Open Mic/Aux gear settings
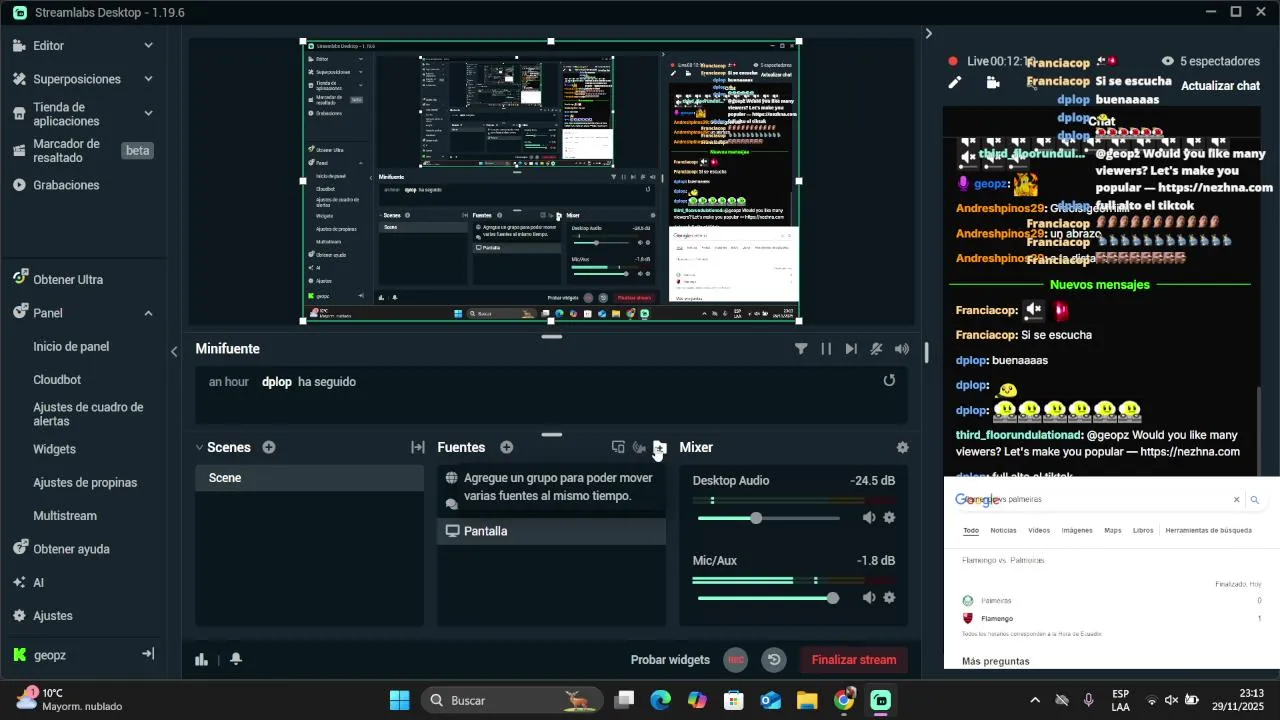Image resolution: width=1280 pixels, height=720 pixels. coord(889,598)
